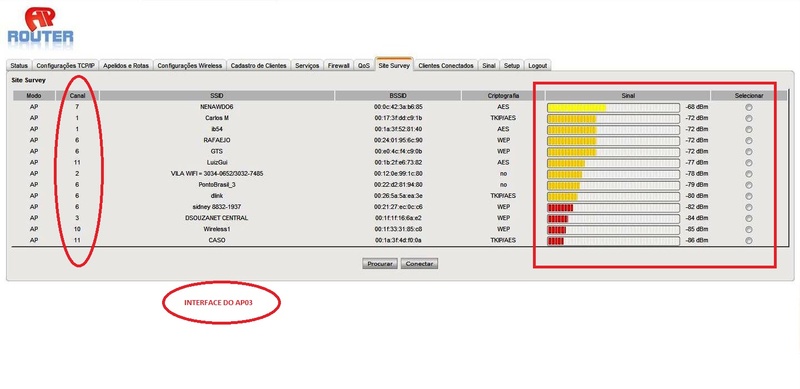Select radio button for sidney 8832-1937 network
Screen dimensions: 800x389
pos(748,207)
